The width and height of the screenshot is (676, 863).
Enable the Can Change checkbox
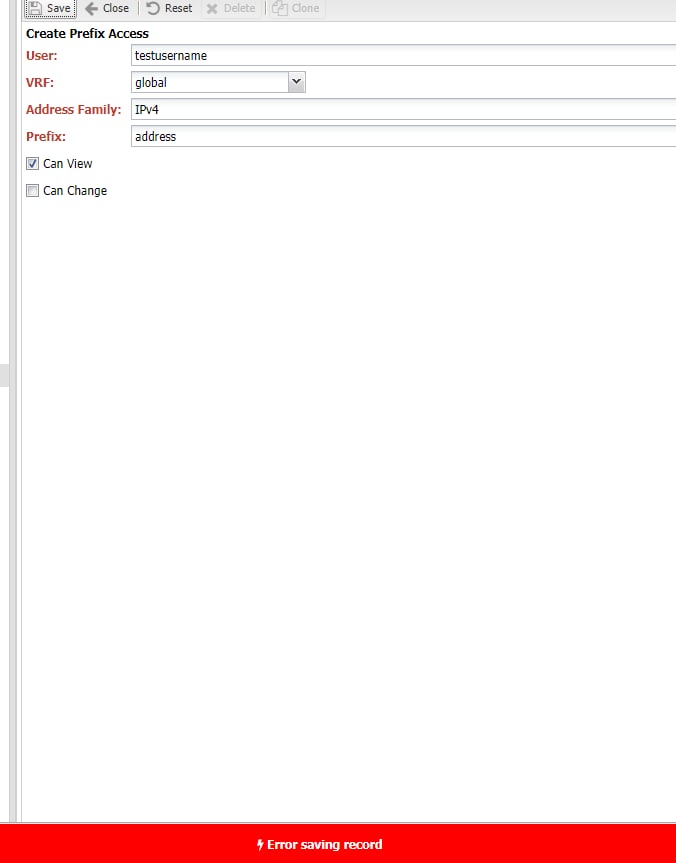click(x=32, y=190)
